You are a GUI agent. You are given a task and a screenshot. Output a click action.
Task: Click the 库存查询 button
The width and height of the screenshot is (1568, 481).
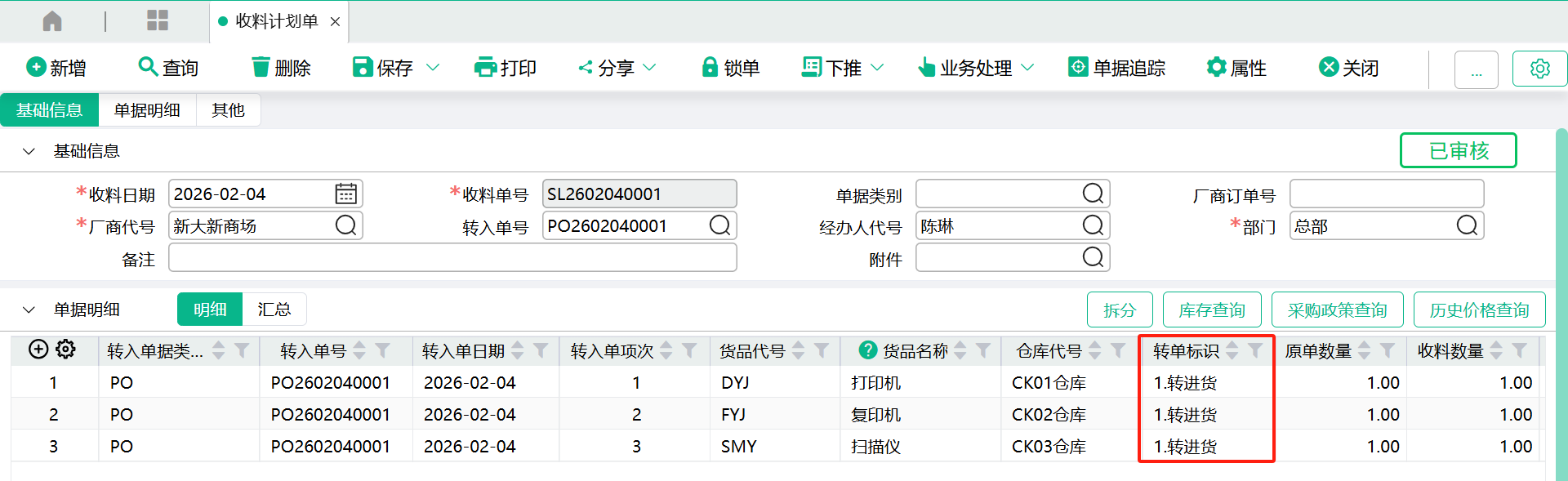pos(1211,310)
